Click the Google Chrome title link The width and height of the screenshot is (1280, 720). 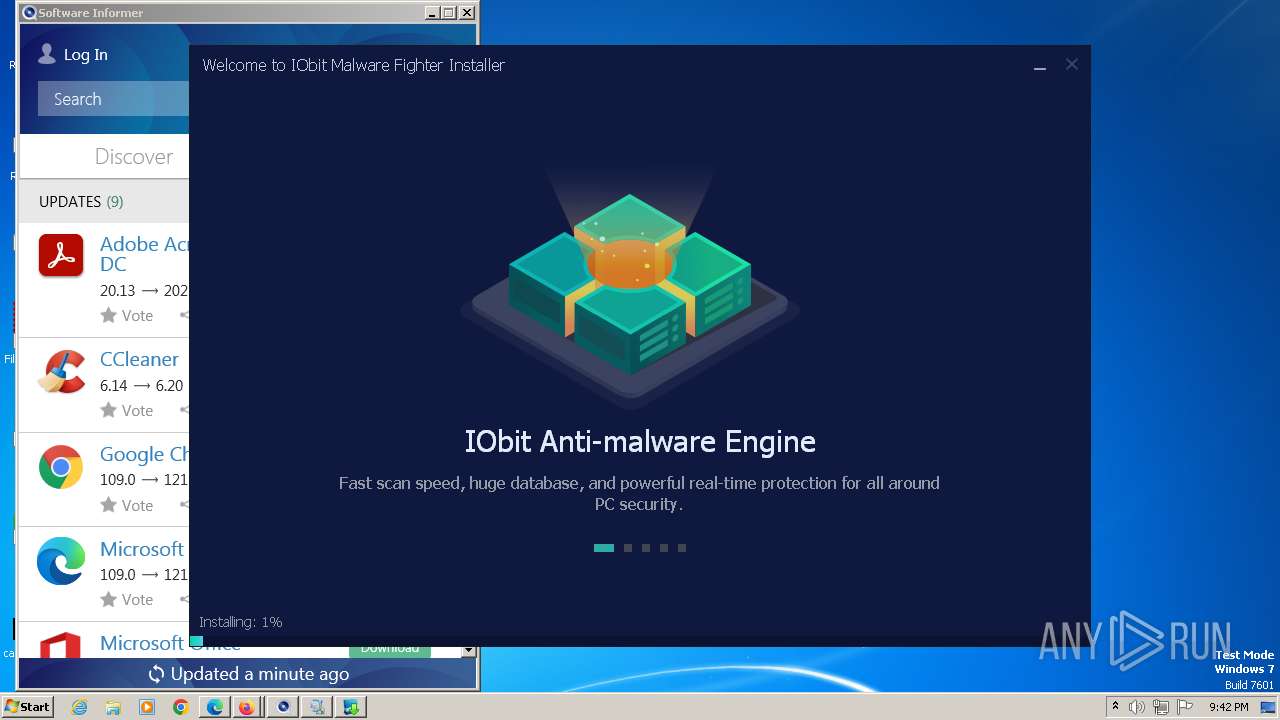click(x=144, y=454)
